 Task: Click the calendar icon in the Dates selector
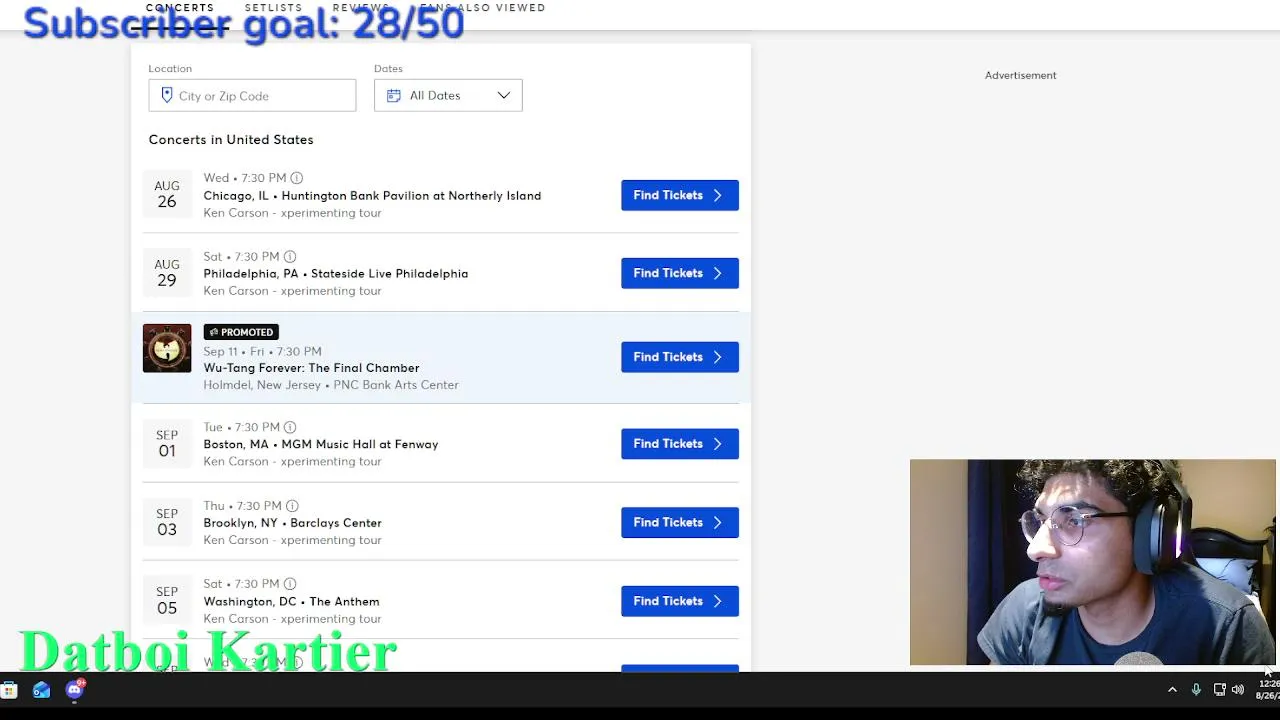click(x=394, y=96)
